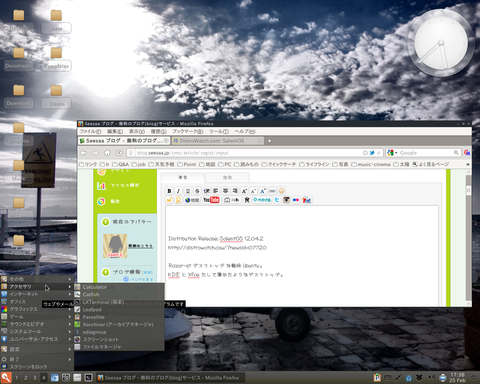The width and height of the screenshot is (480, 384).
Task: Expand the インターネット category in start menu
Action: pos(37,294)
